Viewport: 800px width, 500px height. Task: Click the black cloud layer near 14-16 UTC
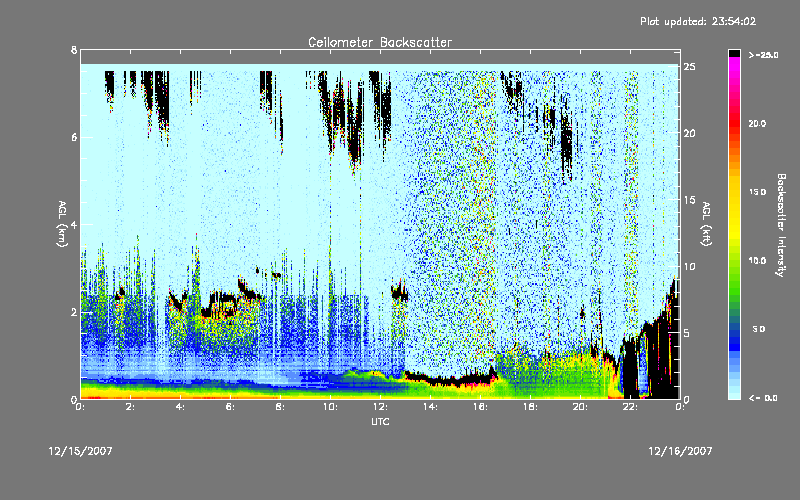pos(452,380)
